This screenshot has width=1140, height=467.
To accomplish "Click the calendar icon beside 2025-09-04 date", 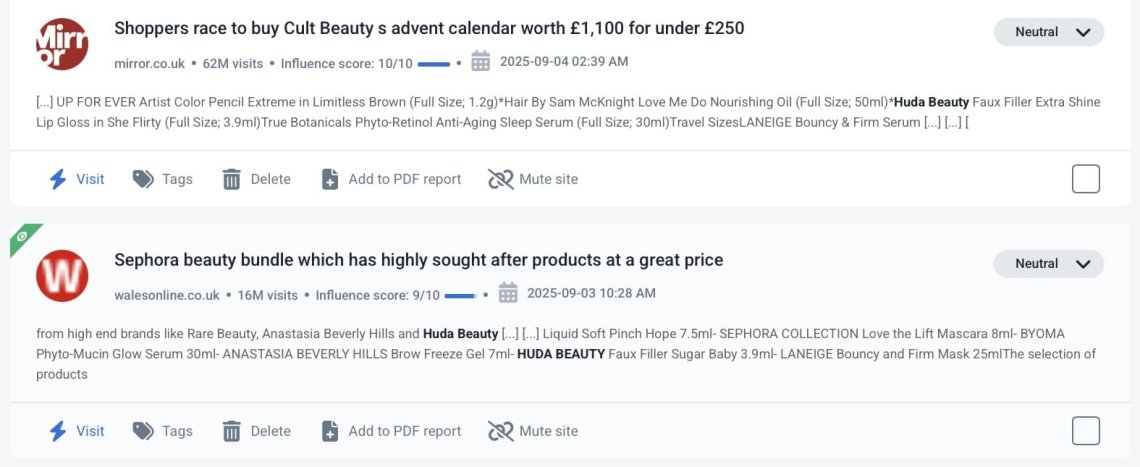I will [x=481, y=61].
